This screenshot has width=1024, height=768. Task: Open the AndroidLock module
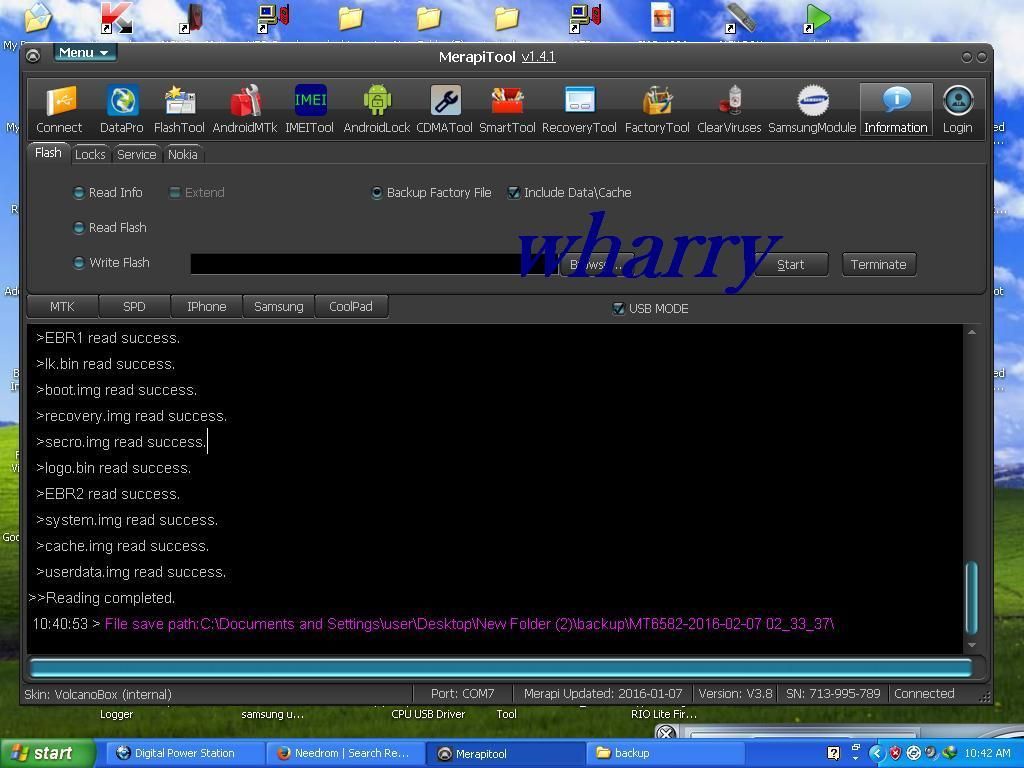(377, 109)
